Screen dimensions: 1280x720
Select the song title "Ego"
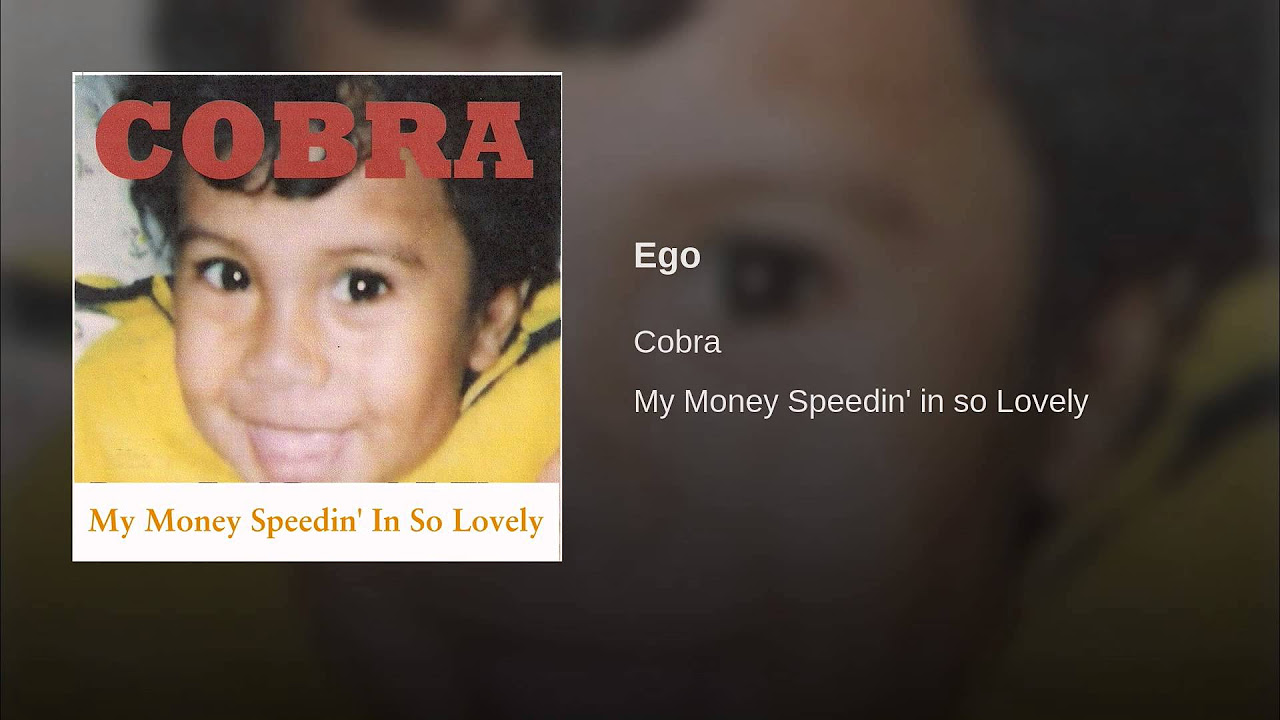(667, 256)
